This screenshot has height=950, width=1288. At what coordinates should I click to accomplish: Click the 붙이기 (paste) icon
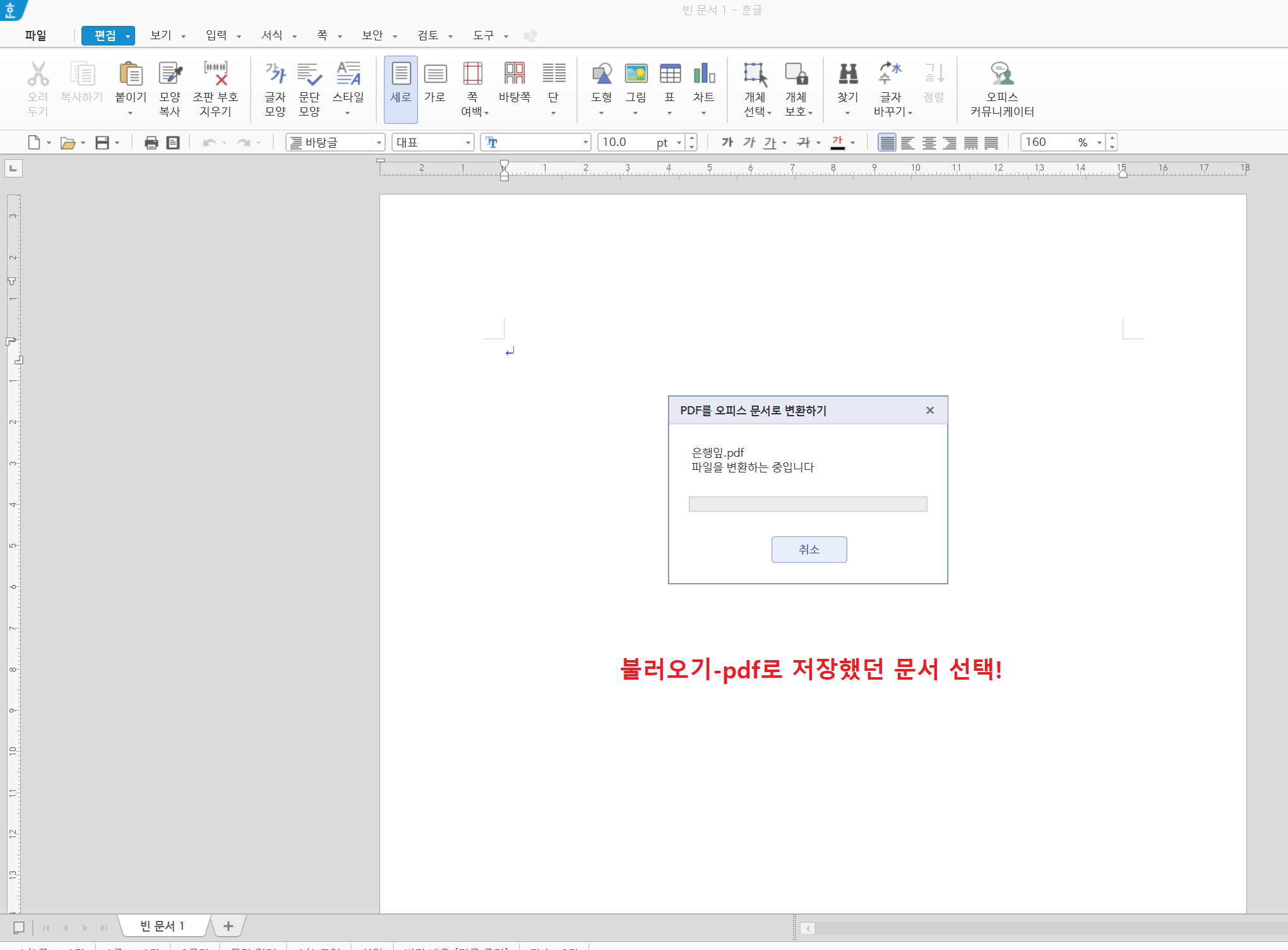[131, 75]
